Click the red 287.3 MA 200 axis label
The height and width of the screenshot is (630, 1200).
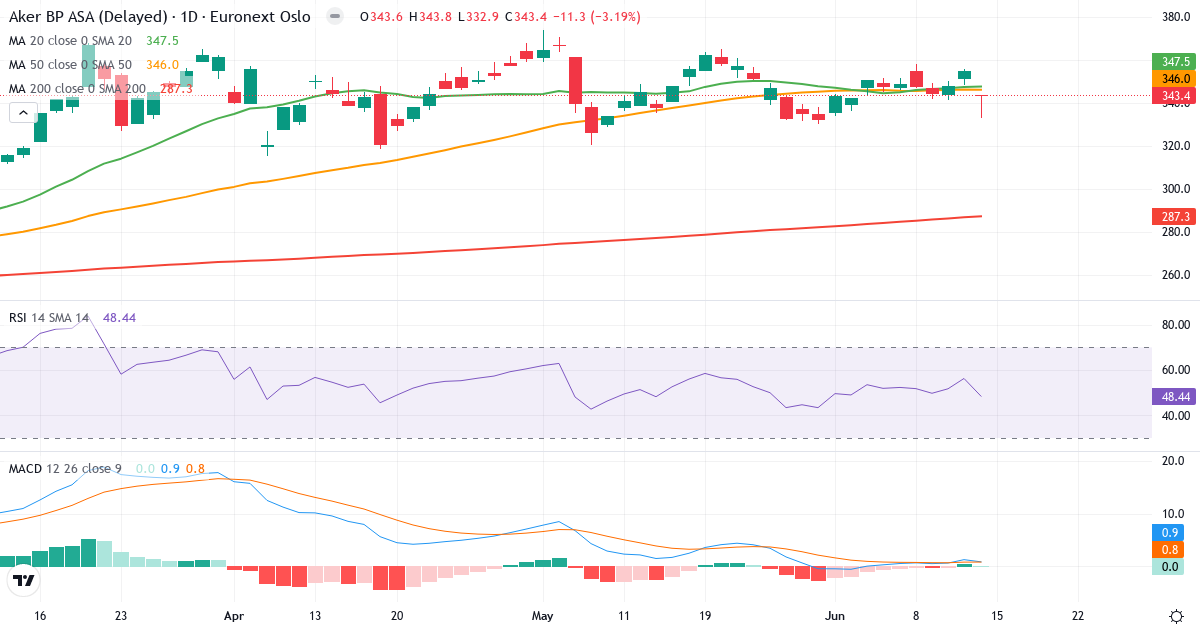pyautogui.click(x=1175, y=216)
